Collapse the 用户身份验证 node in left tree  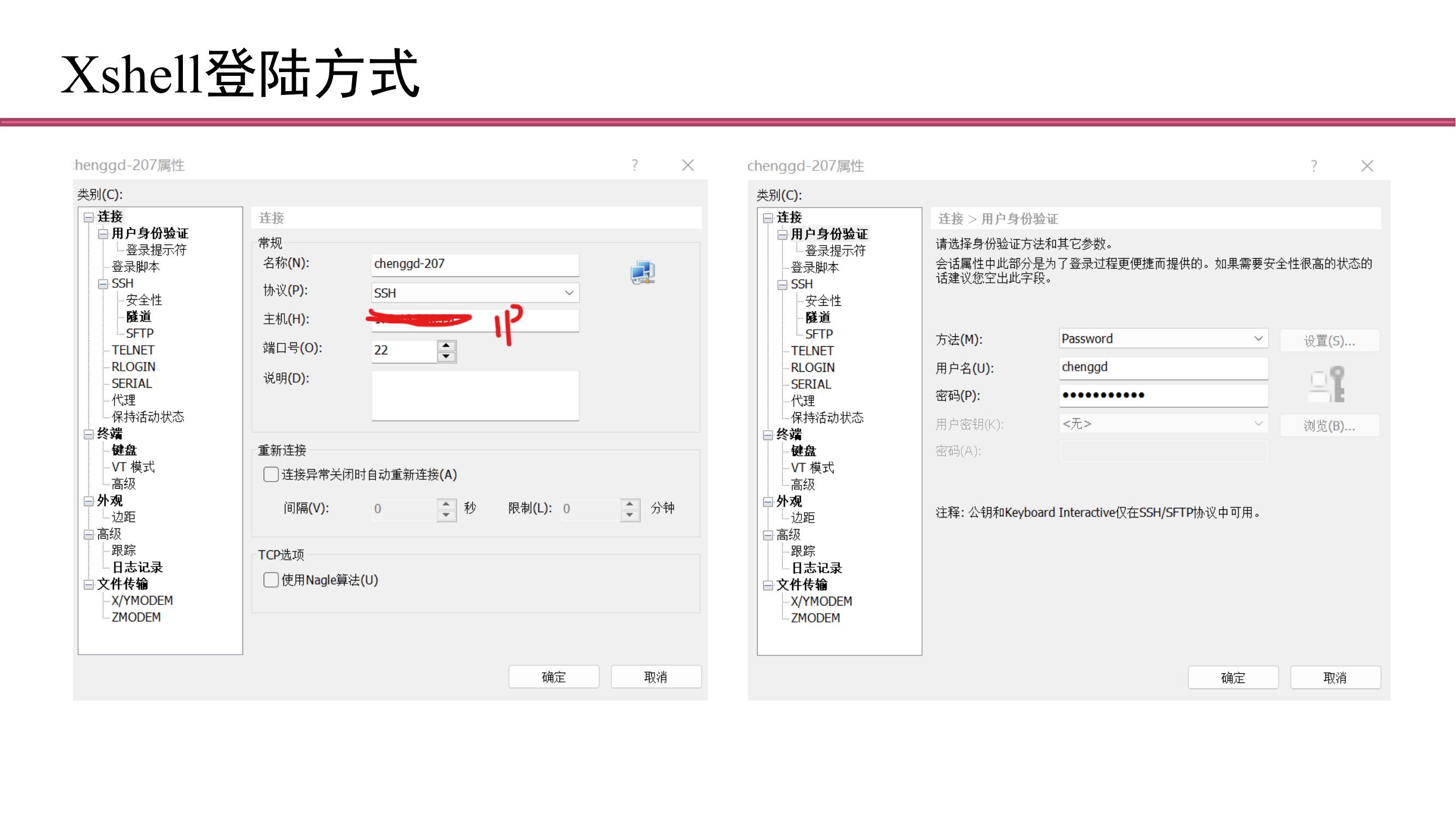click(x=103, y=234)
